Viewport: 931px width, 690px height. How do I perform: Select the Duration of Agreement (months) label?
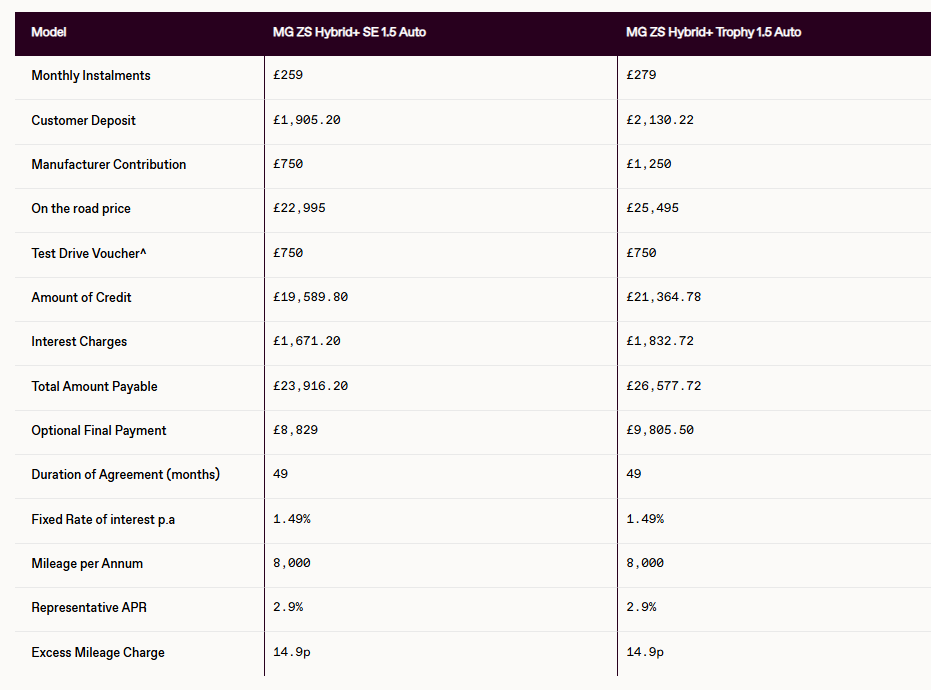(x=125, y=474)
